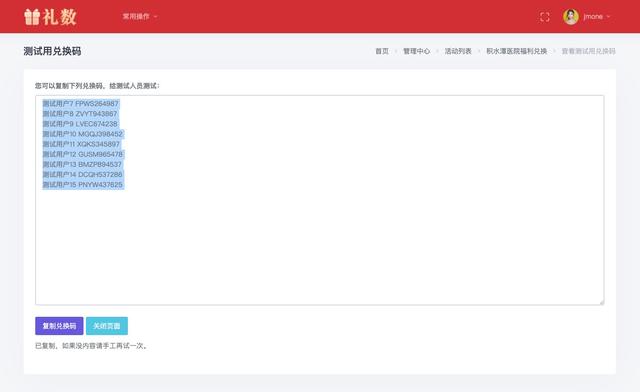Click the 测试用户7 code line

click(80, 104)
